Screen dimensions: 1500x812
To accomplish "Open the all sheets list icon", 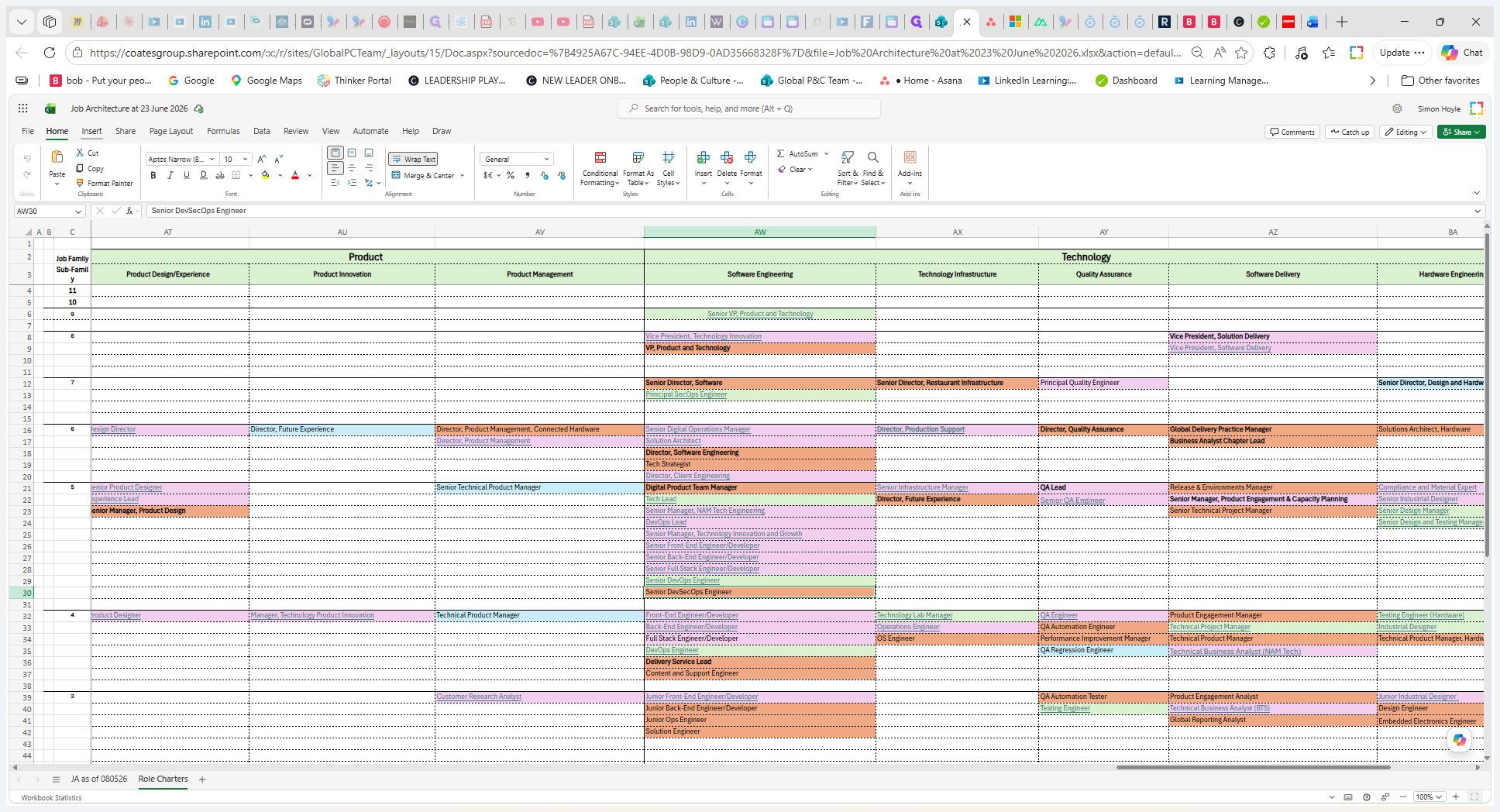I will coord(56,779).
